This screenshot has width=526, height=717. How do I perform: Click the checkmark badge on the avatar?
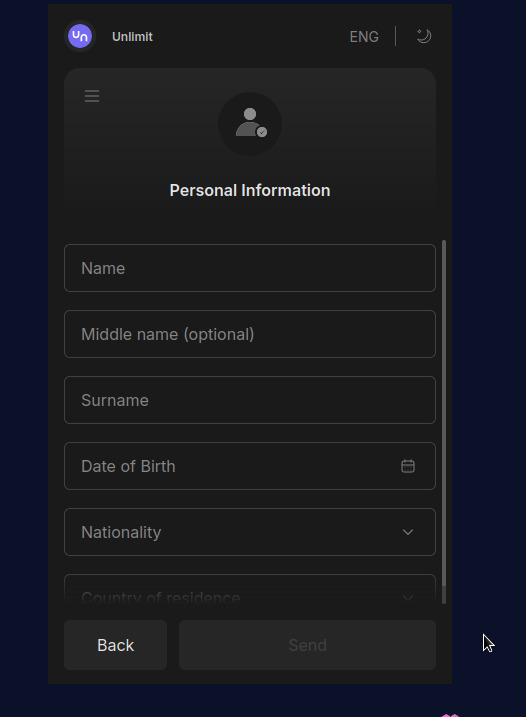point(262,132)
